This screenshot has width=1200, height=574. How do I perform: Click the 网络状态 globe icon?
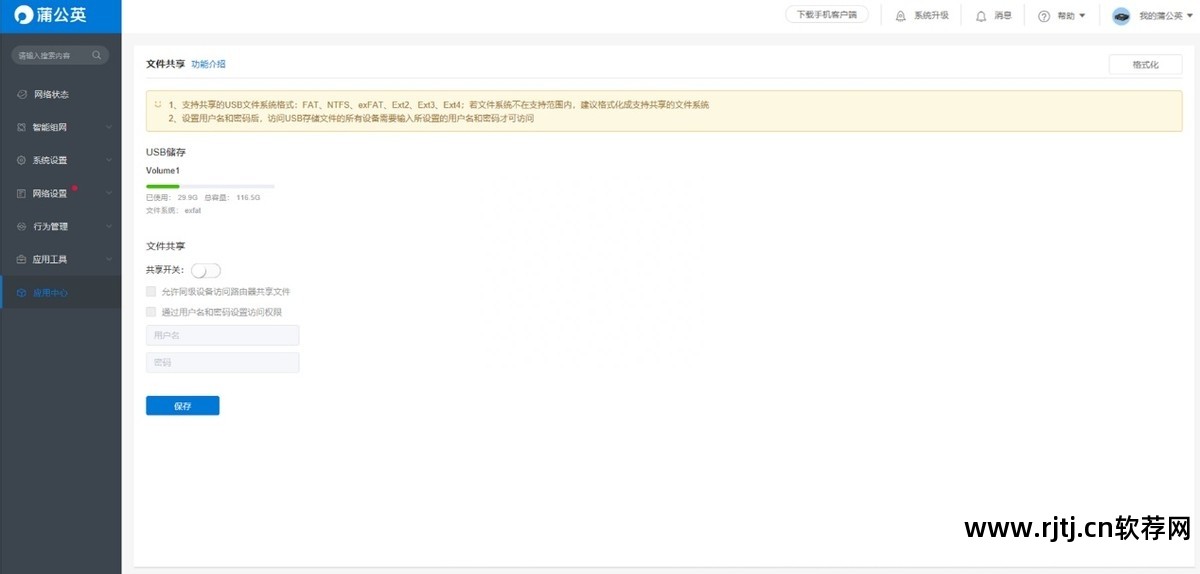(x=22, y=94)
